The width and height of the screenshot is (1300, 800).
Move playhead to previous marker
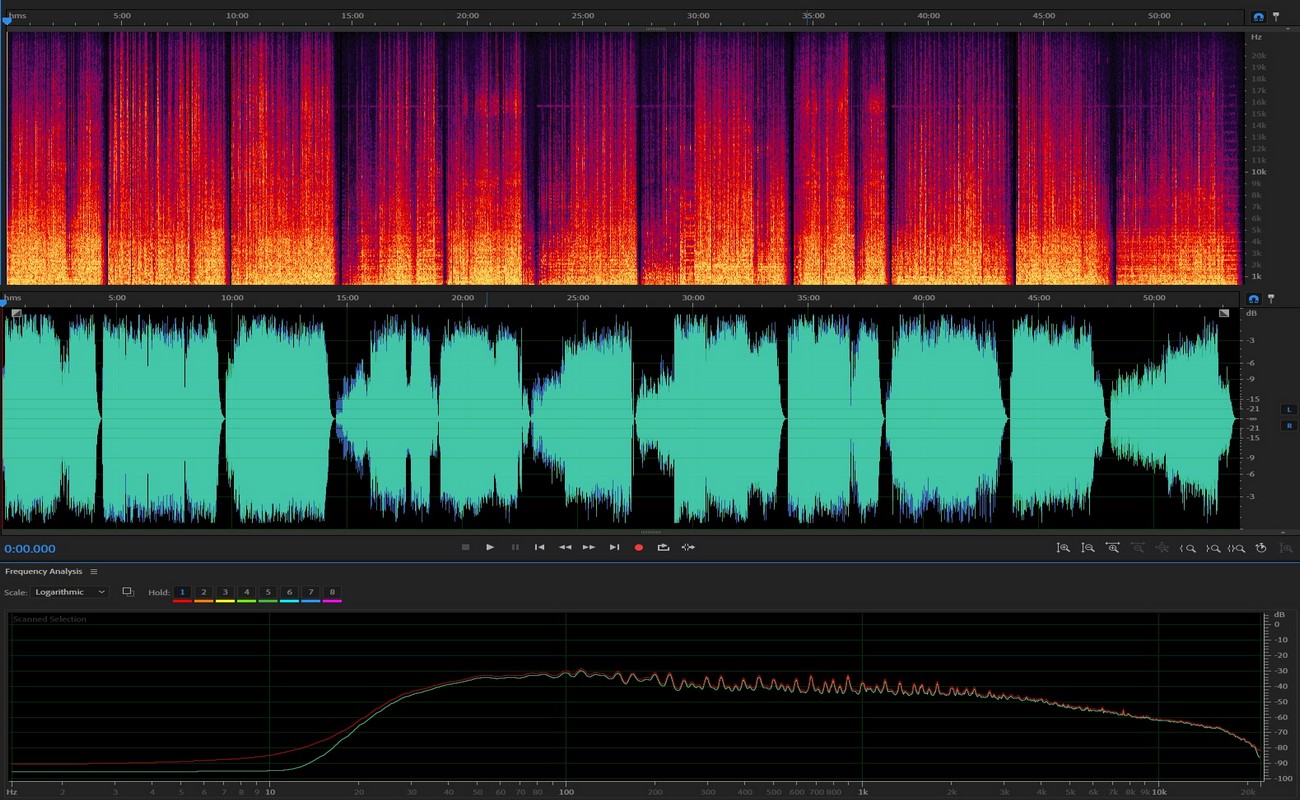point(539,547)
